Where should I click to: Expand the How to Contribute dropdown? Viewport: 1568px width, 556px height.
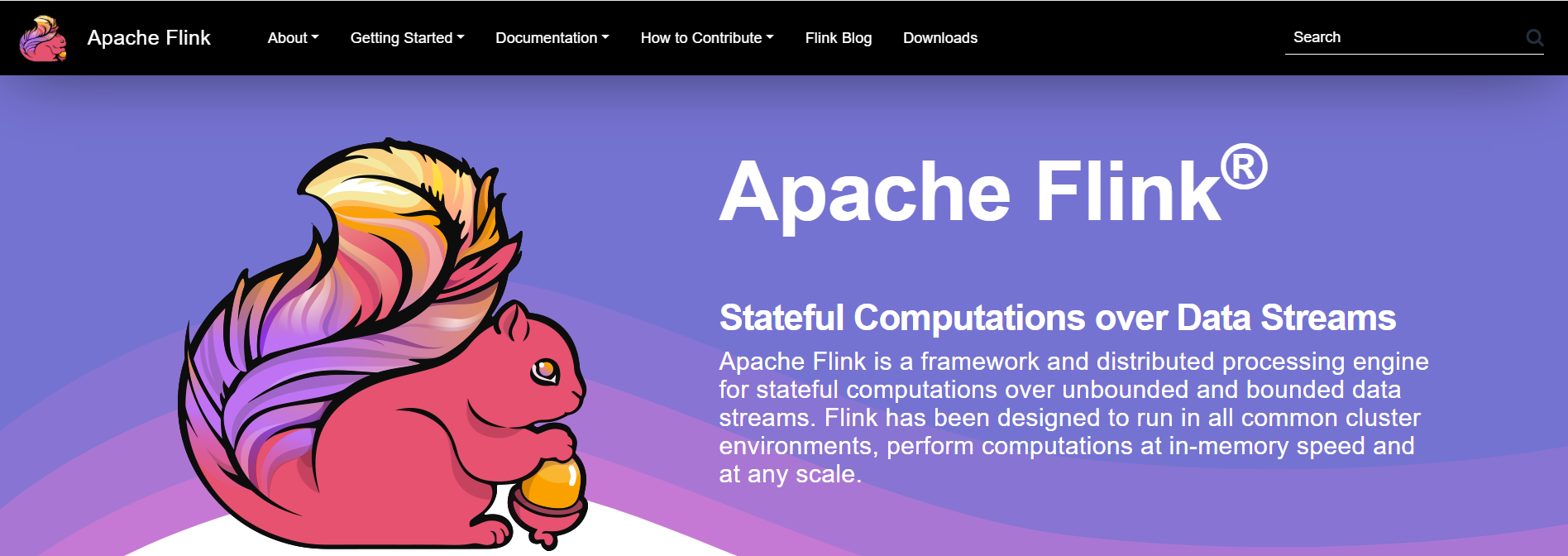point(707,38)
